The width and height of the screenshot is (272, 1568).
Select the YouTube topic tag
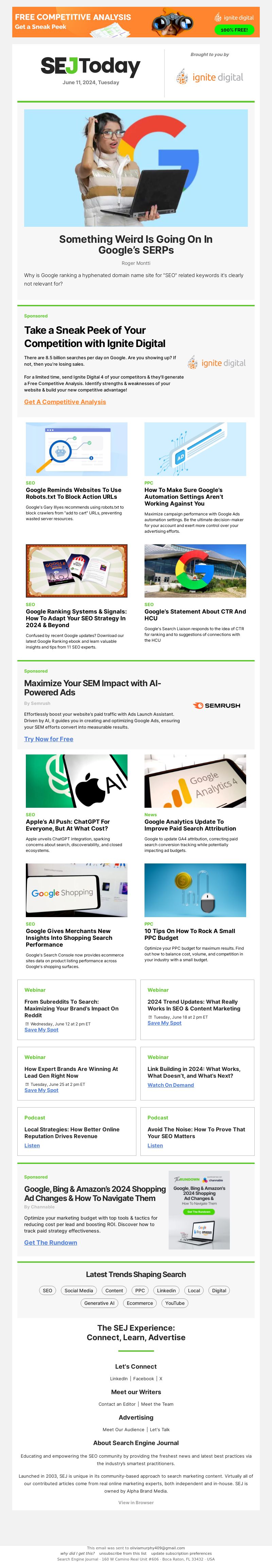click(174, 1303)
